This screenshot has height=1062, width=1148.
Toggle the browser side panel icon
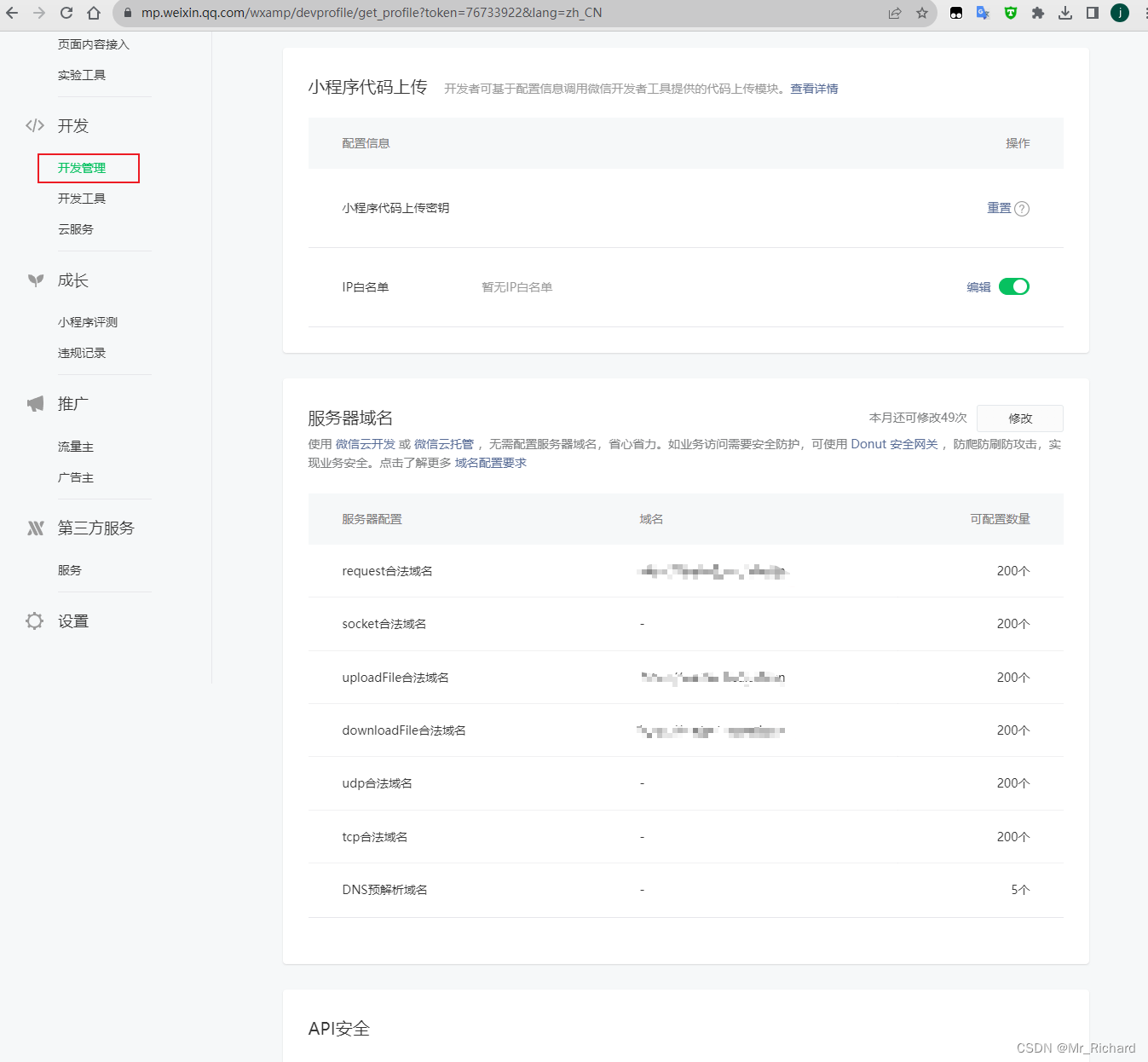coord(1093,13)
